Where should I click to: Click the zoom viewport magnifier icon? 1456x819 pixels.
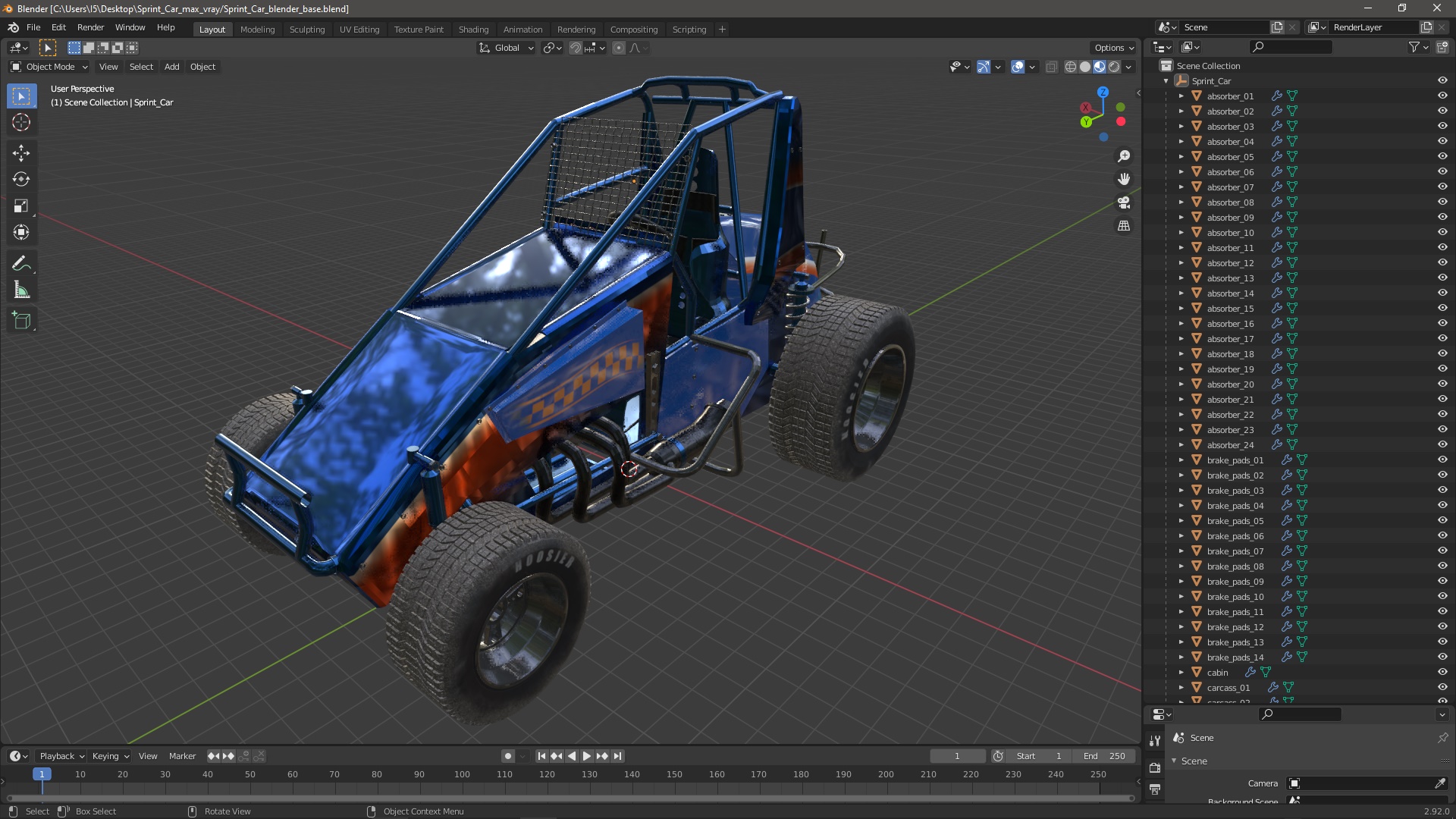tap(1124, 156)
